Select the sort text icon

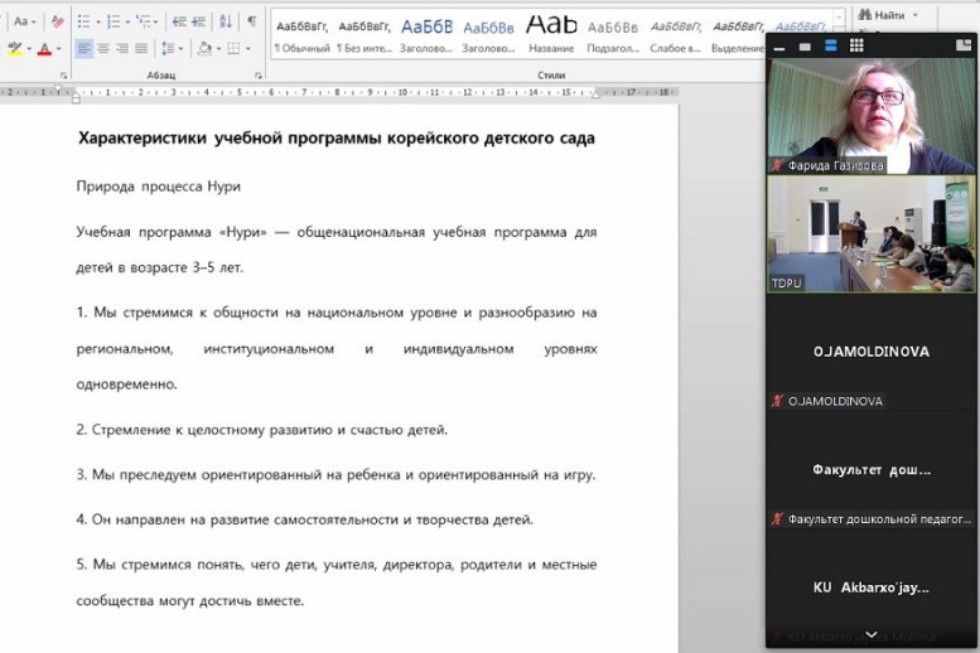coord(225,22)
